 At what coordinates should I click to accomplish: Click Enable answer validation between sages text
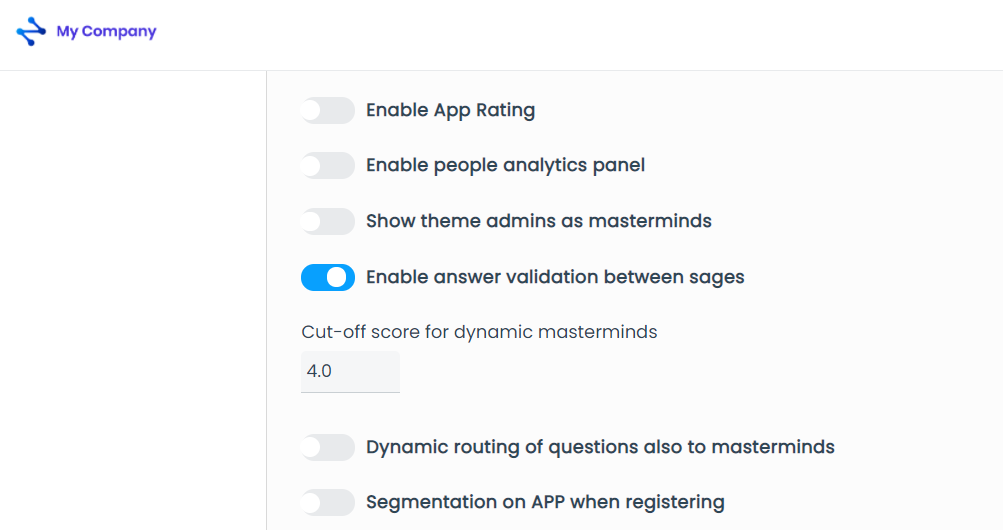pos(555,277)
